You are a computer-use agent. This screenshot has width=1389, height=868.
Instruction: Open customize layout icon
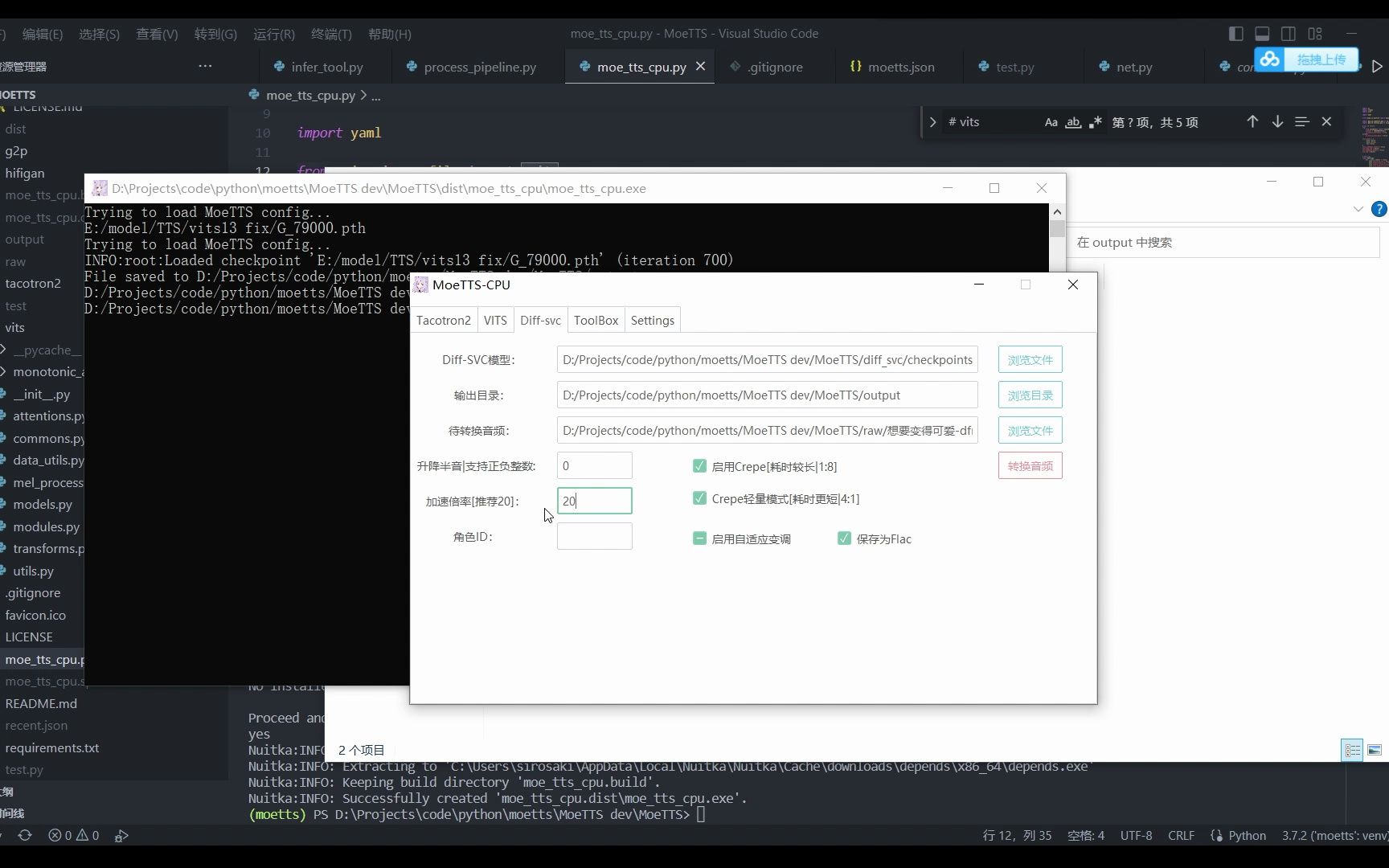[x=1315, y=34]
